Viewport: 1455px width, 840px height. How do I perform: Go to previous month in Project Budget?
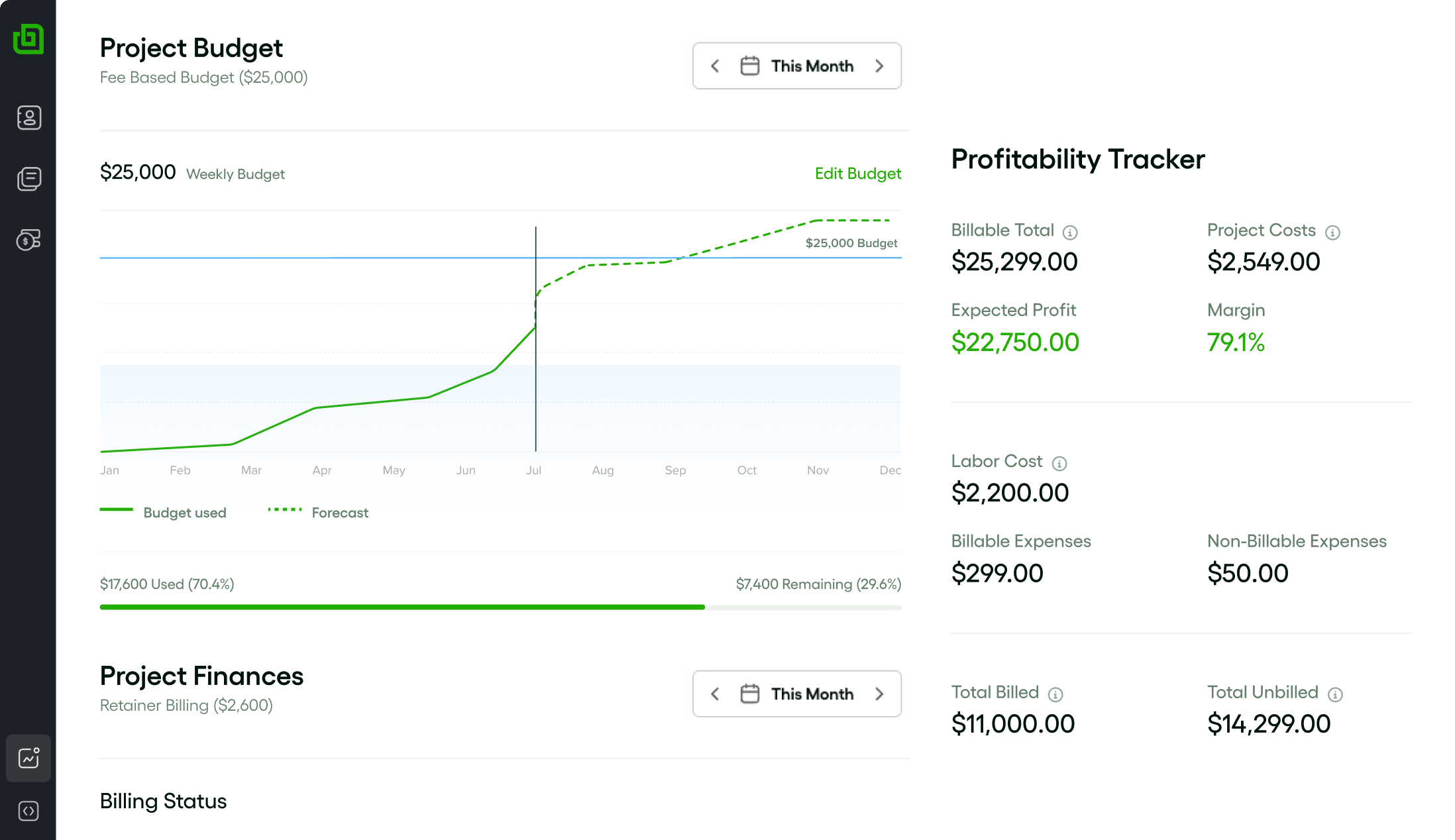(x=715, y=66)
